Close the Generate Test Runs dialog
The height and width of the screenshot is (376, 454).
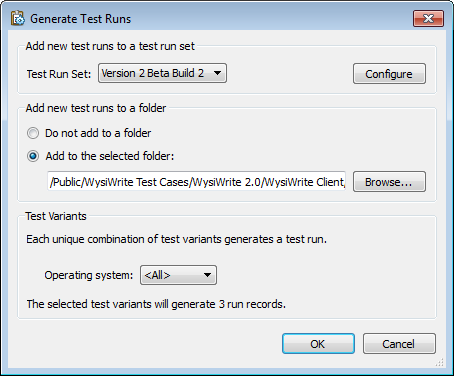coord(428,18)
